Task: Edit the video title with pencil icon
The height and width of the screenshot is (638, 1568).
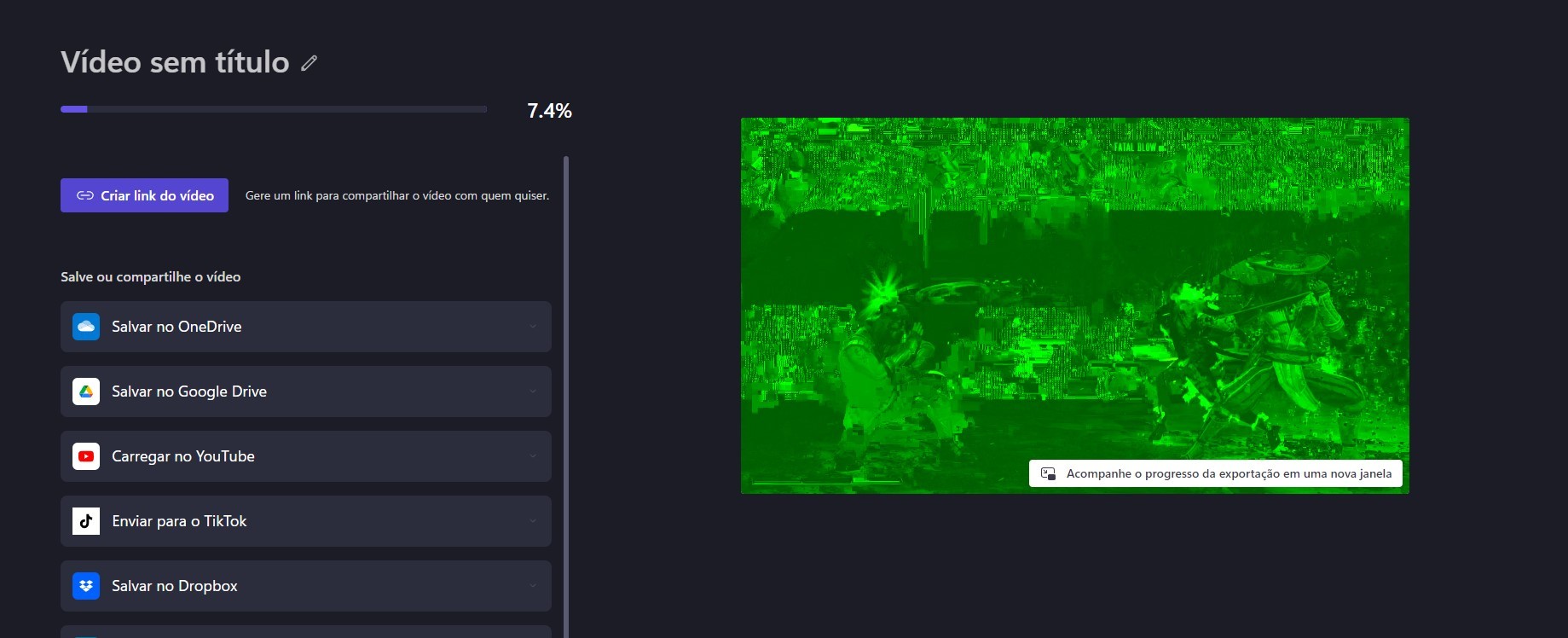Action: (x=310, y=62)
